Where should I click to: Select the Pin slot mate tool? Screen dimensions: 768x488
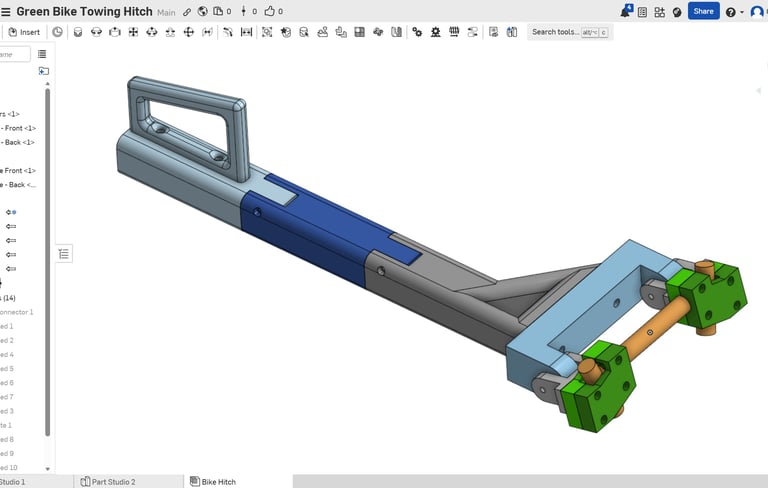click(170, 32)
